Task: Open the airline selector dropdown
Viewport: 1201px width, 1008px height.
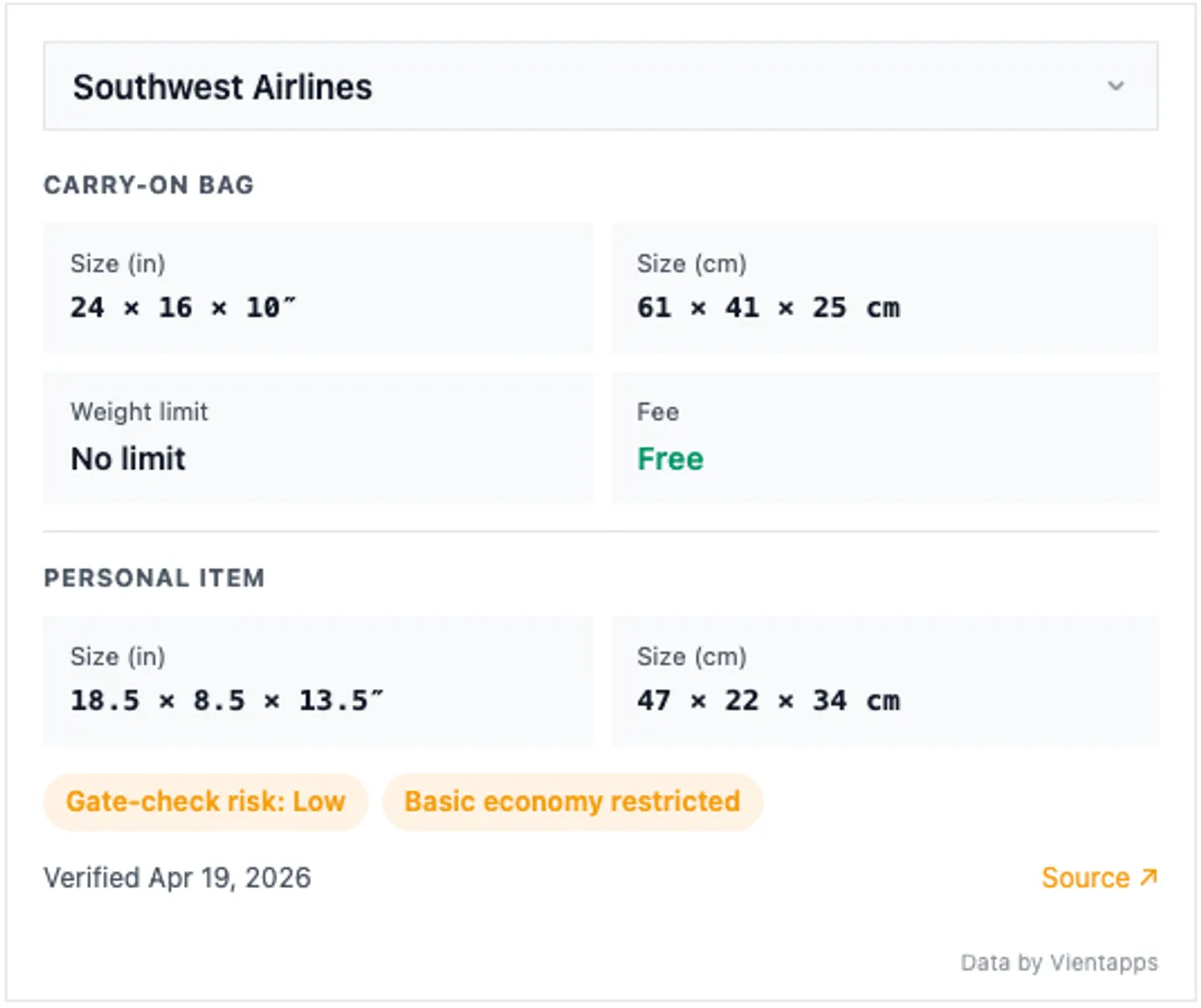Action: click(600, 86)
